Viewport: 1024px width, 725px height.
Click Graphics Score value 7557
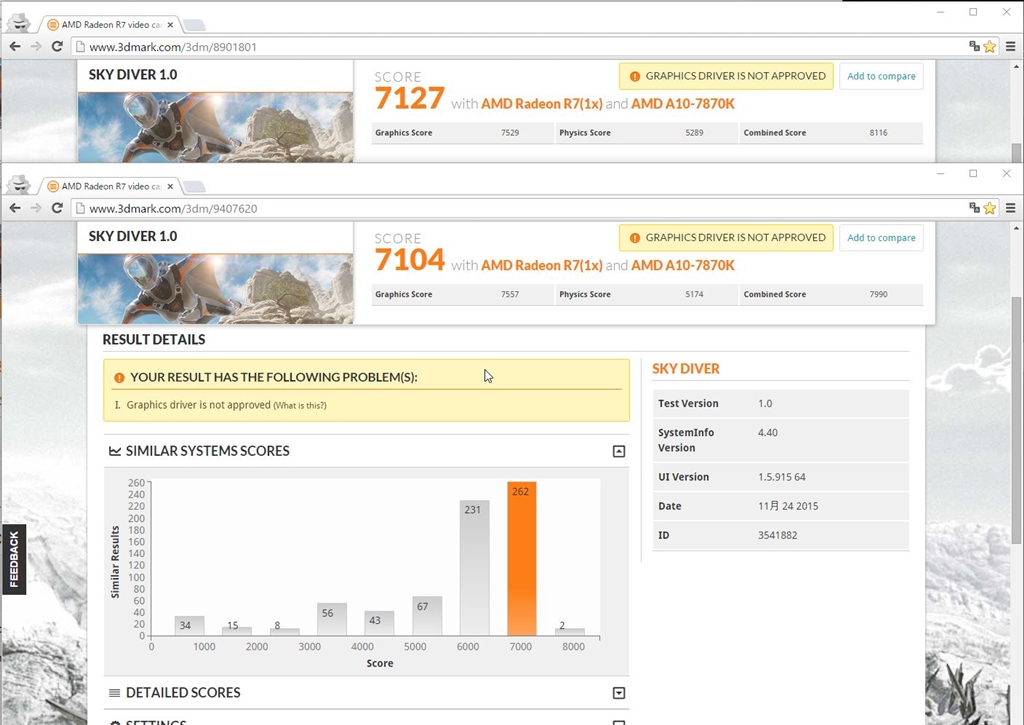(x=510, y=295)
